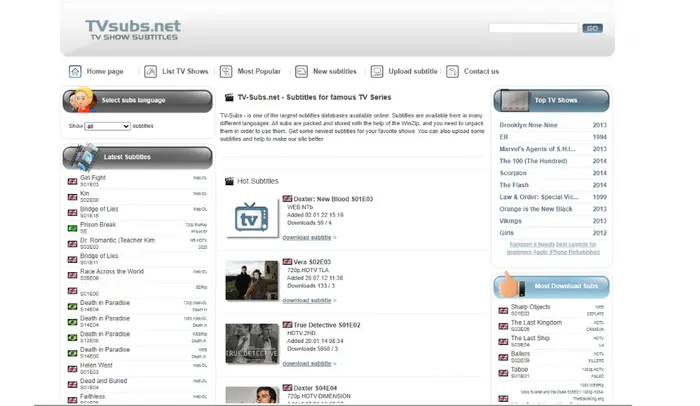Go to the New subtitles page

334,71
